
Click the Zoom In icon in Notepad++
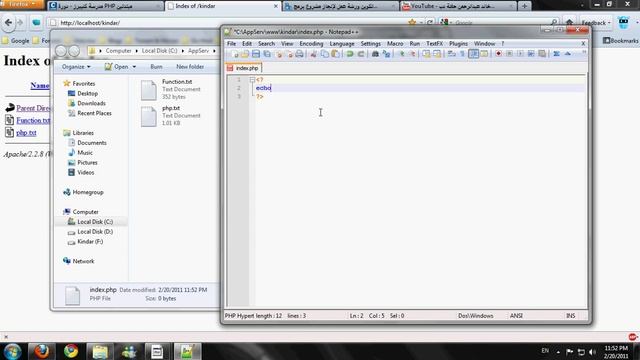pos(402,54)
